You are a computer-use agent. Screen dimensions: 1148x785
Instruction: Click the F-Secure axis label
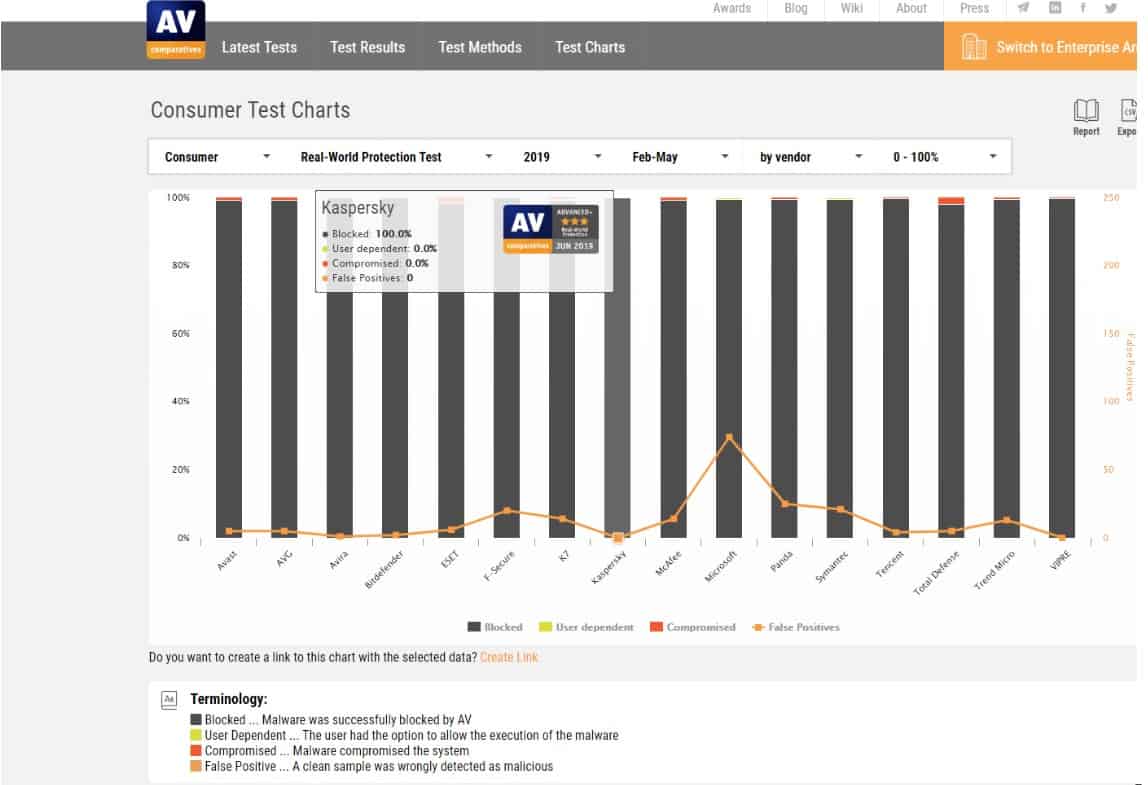pyautogui.click(x=499, y=565)
